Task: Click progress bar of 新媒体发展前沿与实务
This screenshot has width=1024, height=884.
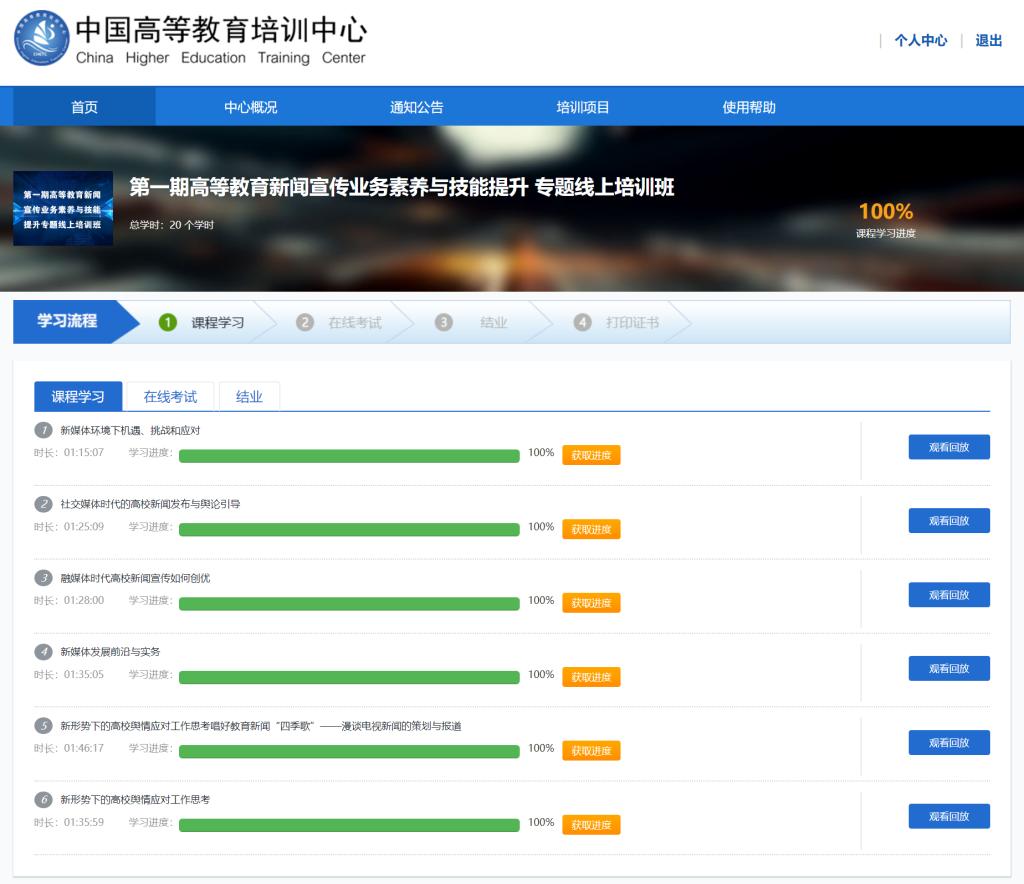Action: click(349, 677)
